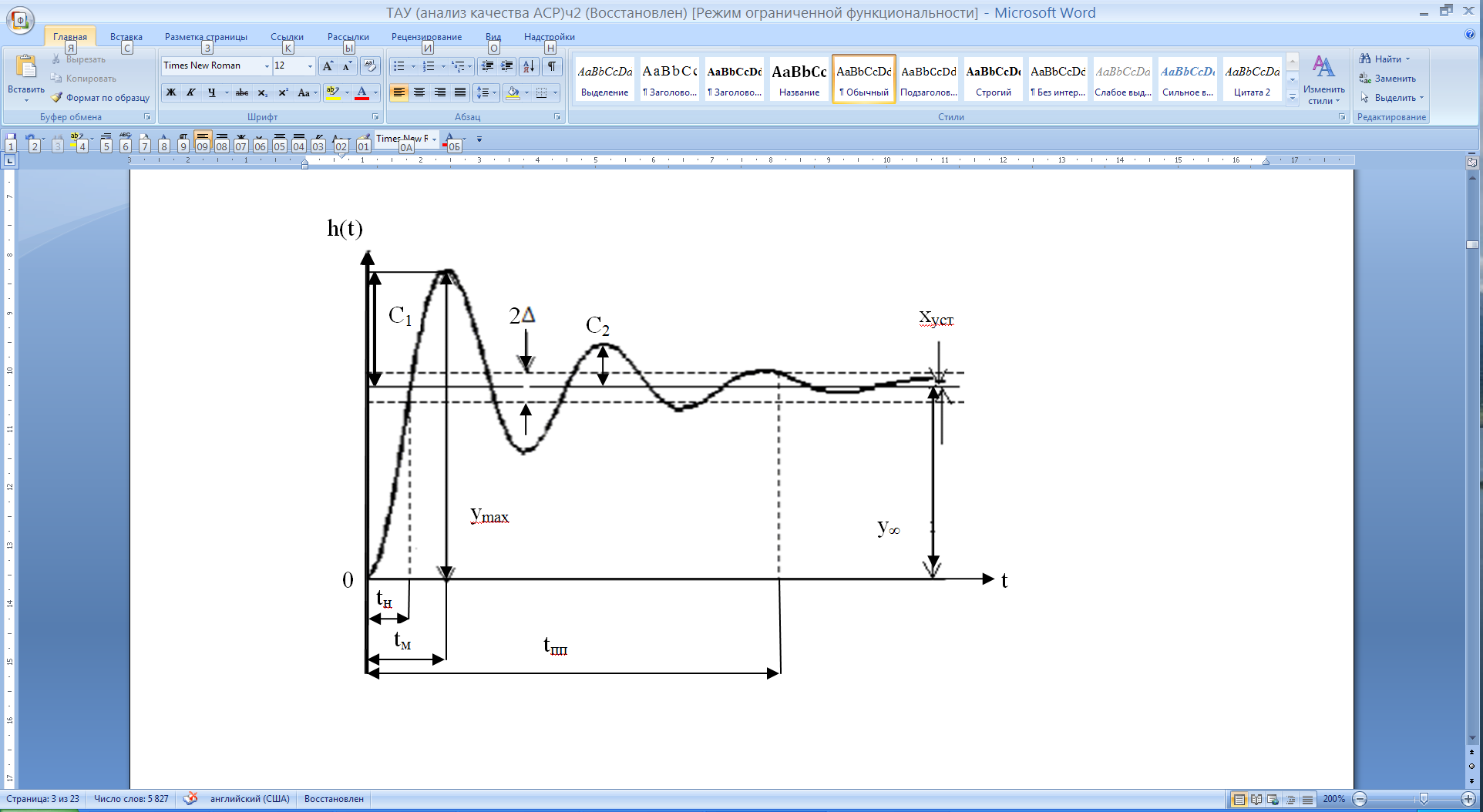Open the borders dropdown arrow
The height and width of the screenshot is (812, 1483).
(x=555, y=92)
